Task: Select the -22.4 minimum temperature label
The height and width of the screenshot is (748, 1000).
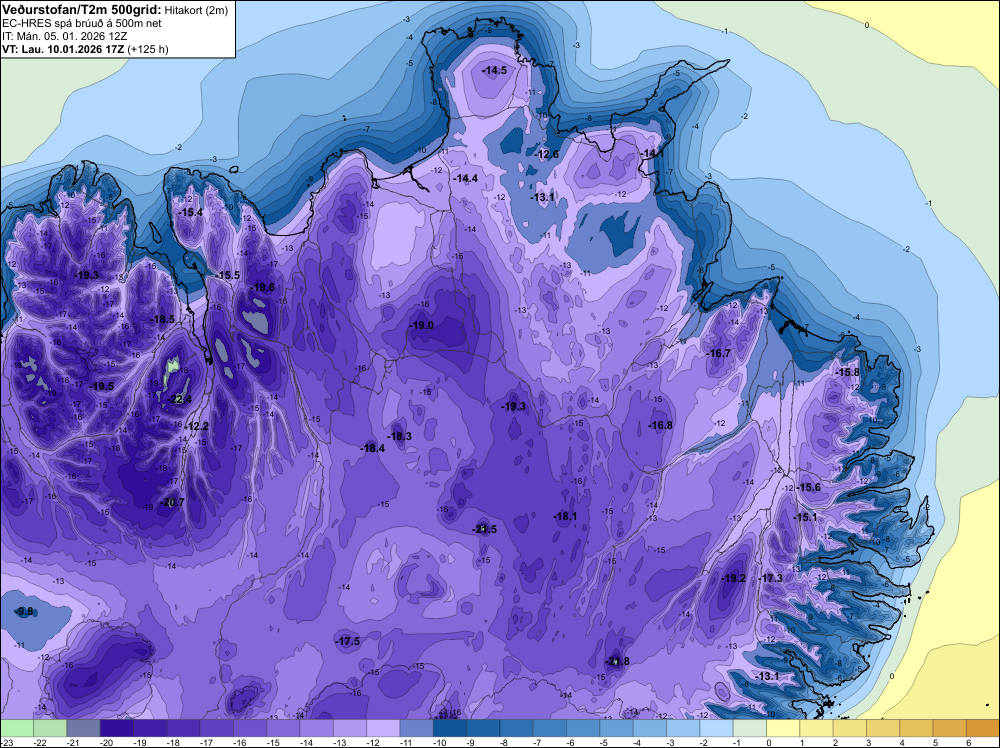Action: (179, 399)
